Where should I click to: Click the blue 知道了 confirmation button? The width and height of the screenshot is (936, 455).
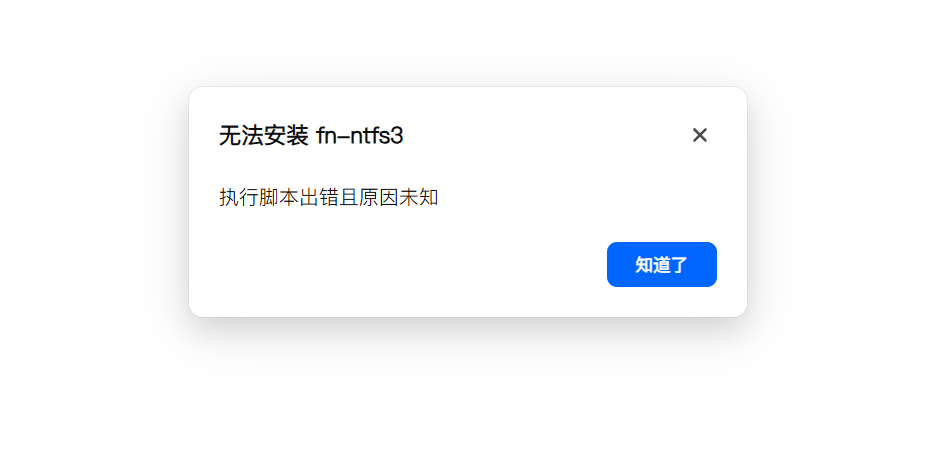coord(661,265)
